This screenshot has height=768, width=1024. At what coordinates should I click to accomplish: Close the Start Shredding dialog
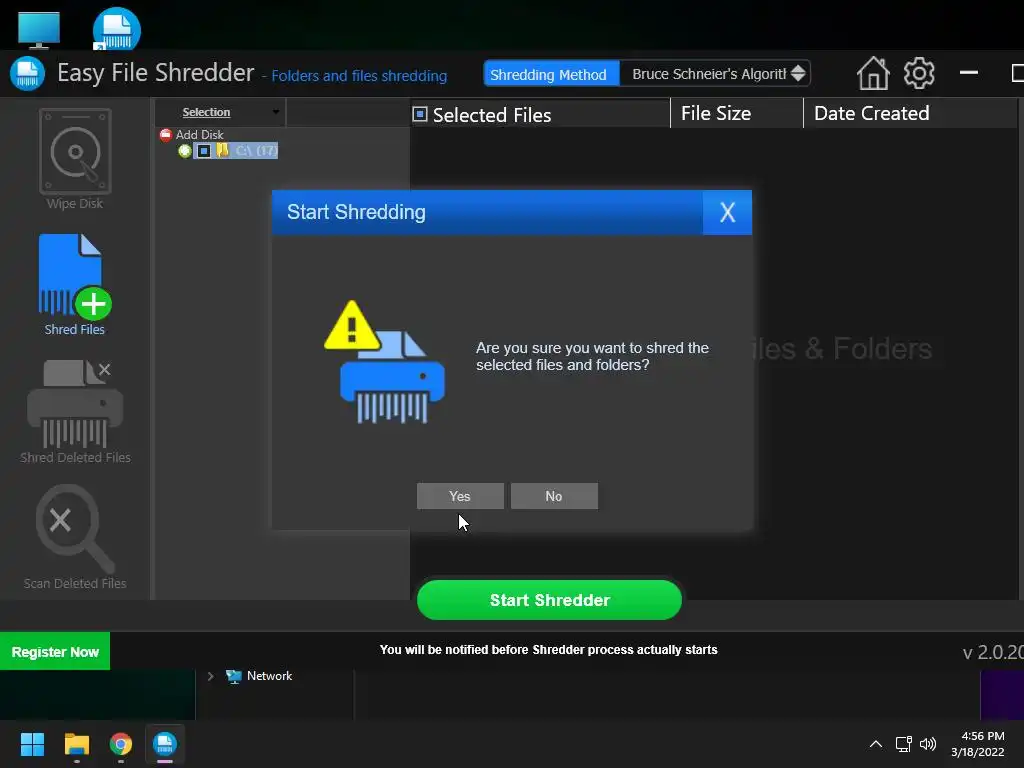pos(727,212)
